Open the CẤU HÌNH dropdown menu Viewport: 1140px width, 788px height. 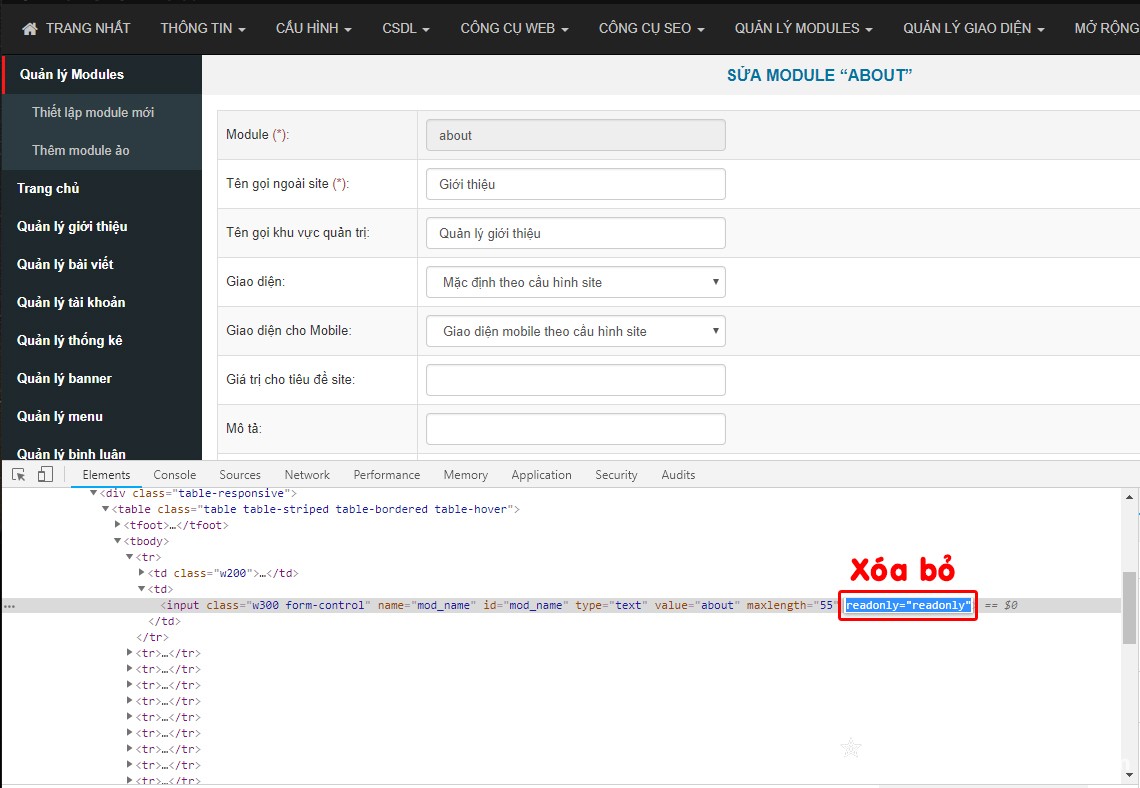tap(313, 28)
